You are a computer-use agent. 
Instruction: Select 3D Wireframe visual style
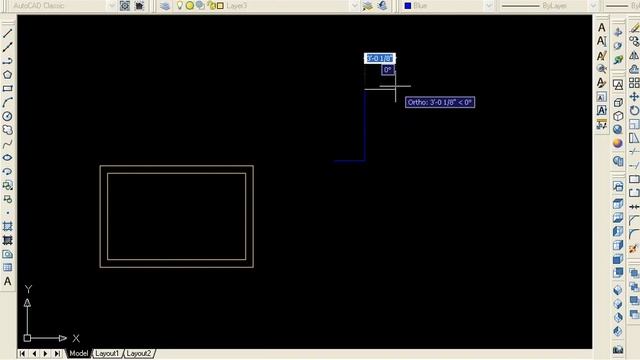618,102
